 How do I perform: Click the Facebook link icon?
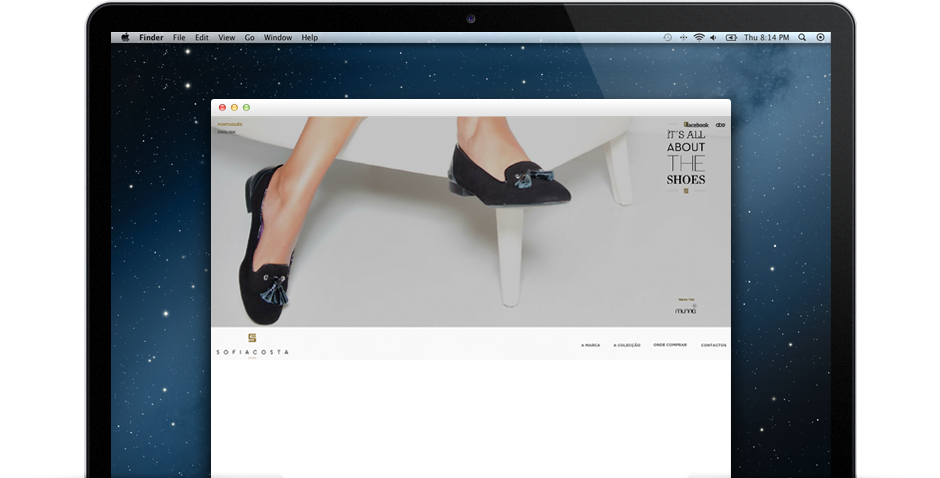point(696,124)
